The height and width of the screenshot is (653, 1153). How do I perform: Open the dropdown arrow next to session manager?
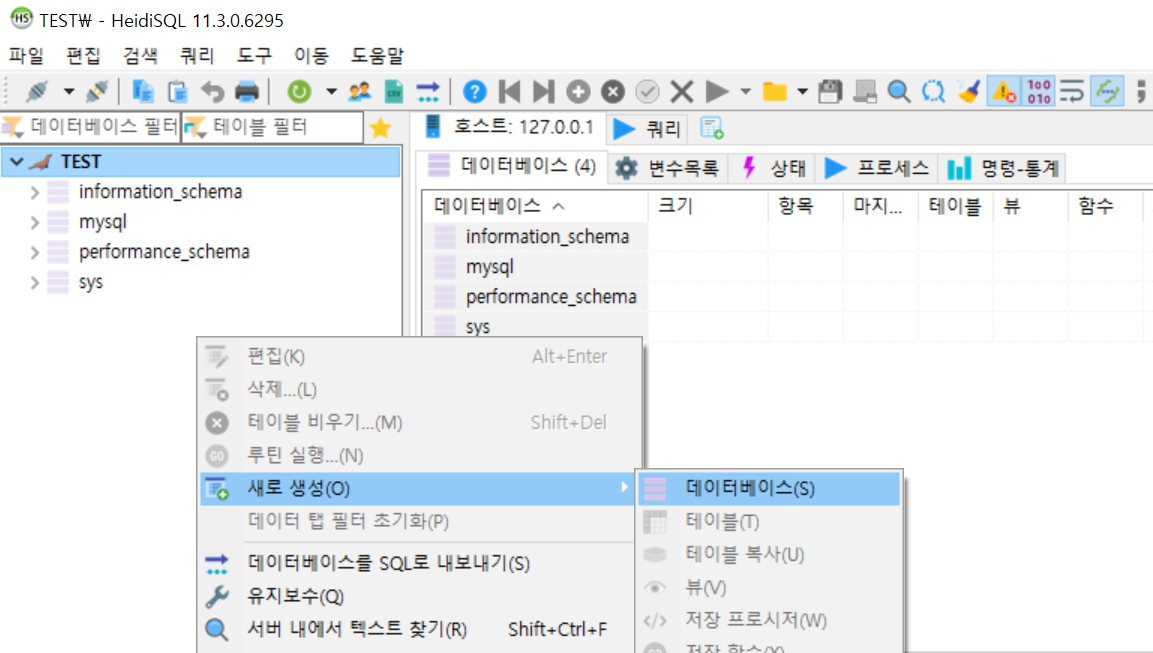point(68,92)
